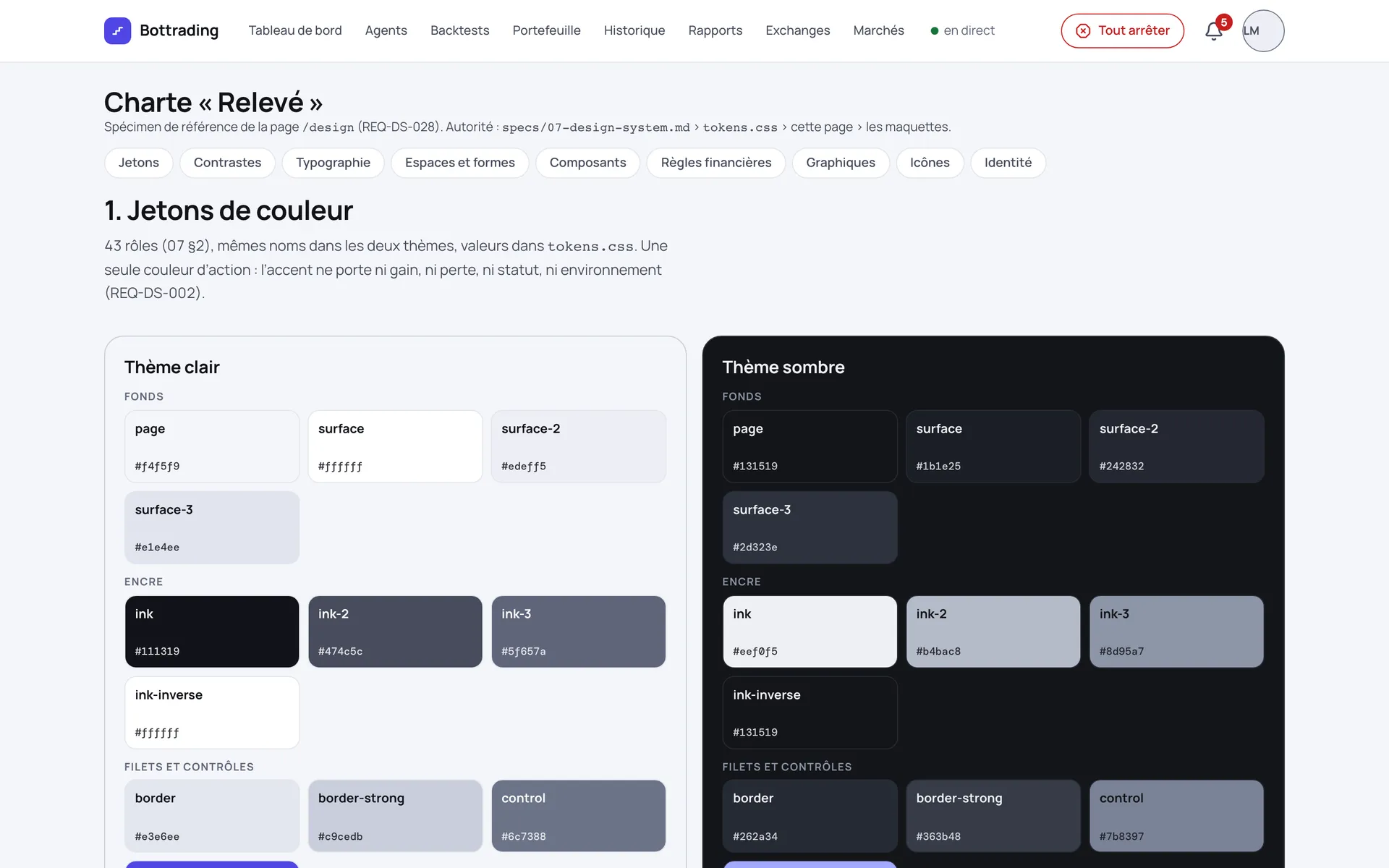The height and width of the screenshot is (868, 1389).
Task: Click light ink-2 swatch #474c5c
Action: click(395, 631)
